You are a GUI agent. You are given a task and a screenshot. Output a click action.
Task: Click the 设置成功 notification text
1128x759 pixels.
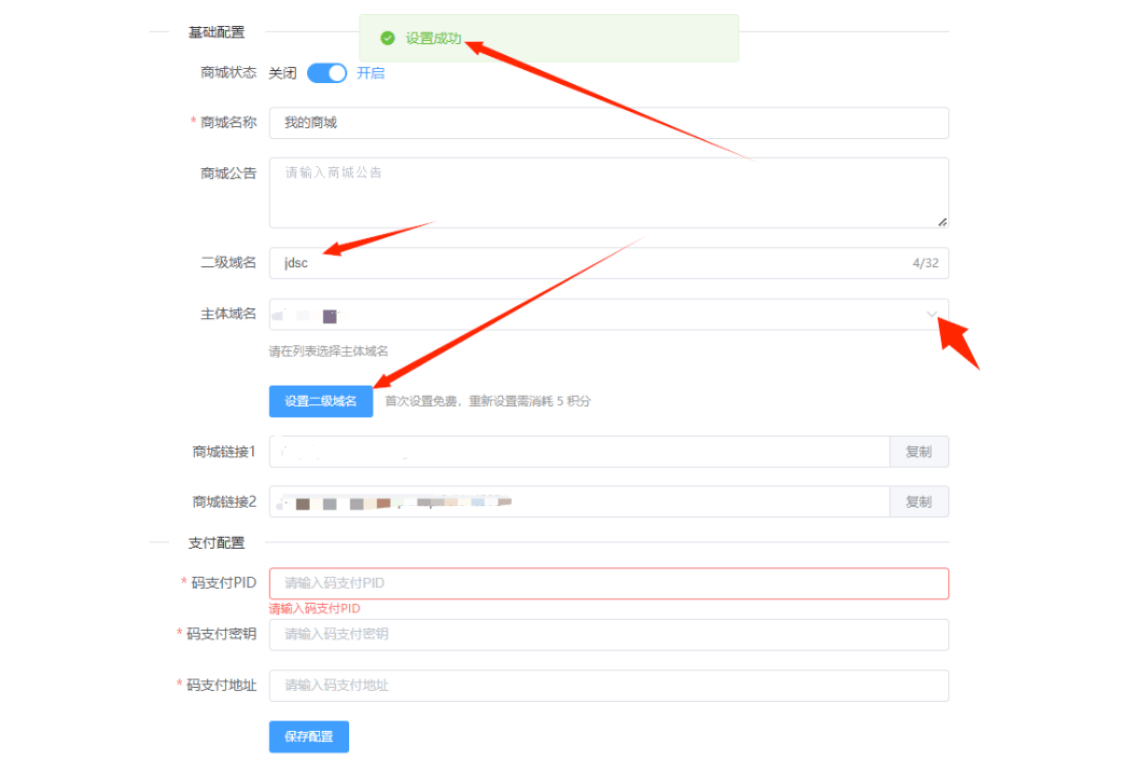[433, 38]
